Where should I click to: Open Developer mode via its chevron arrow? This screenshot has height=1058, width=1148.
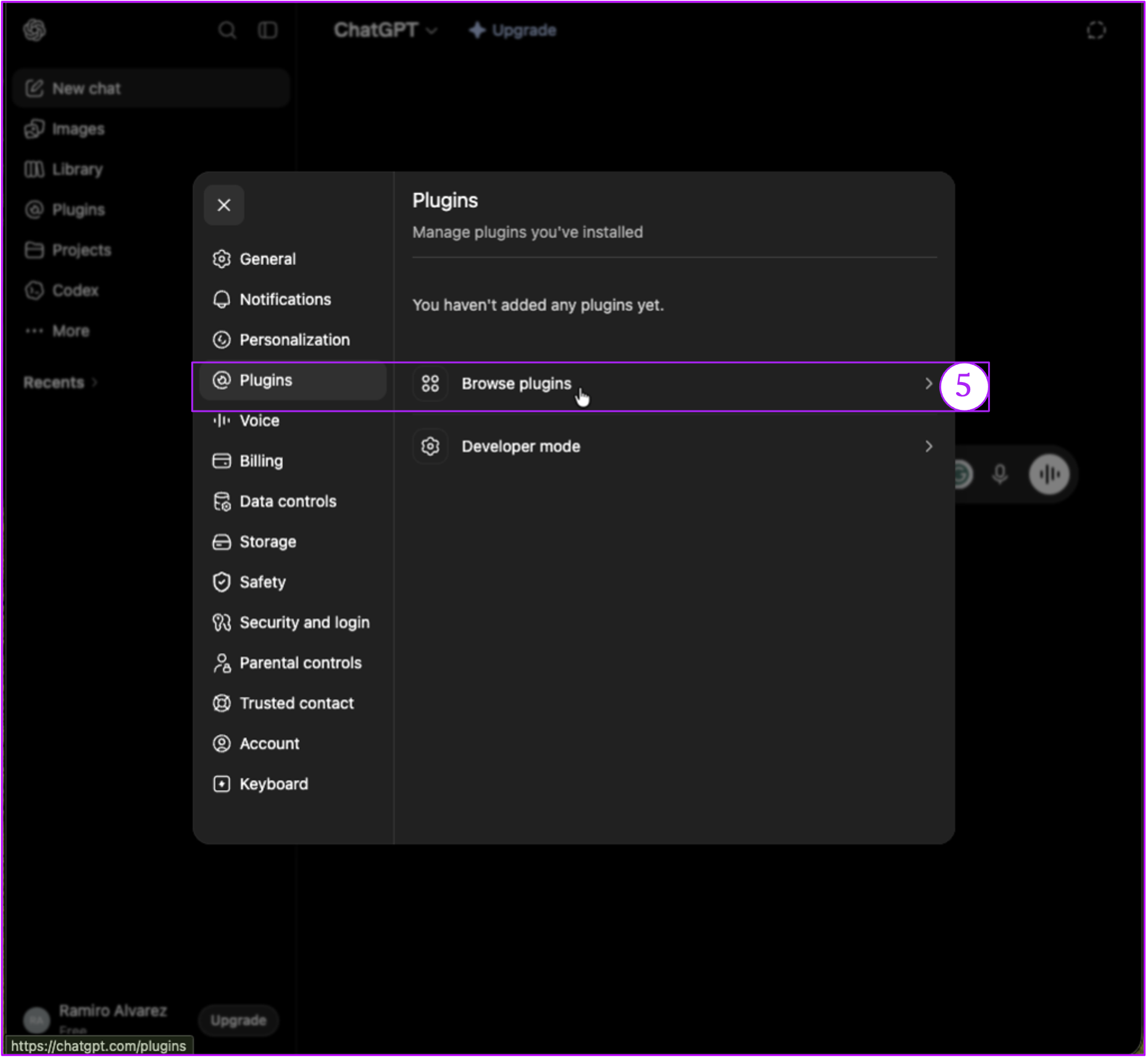coord(928,446)
